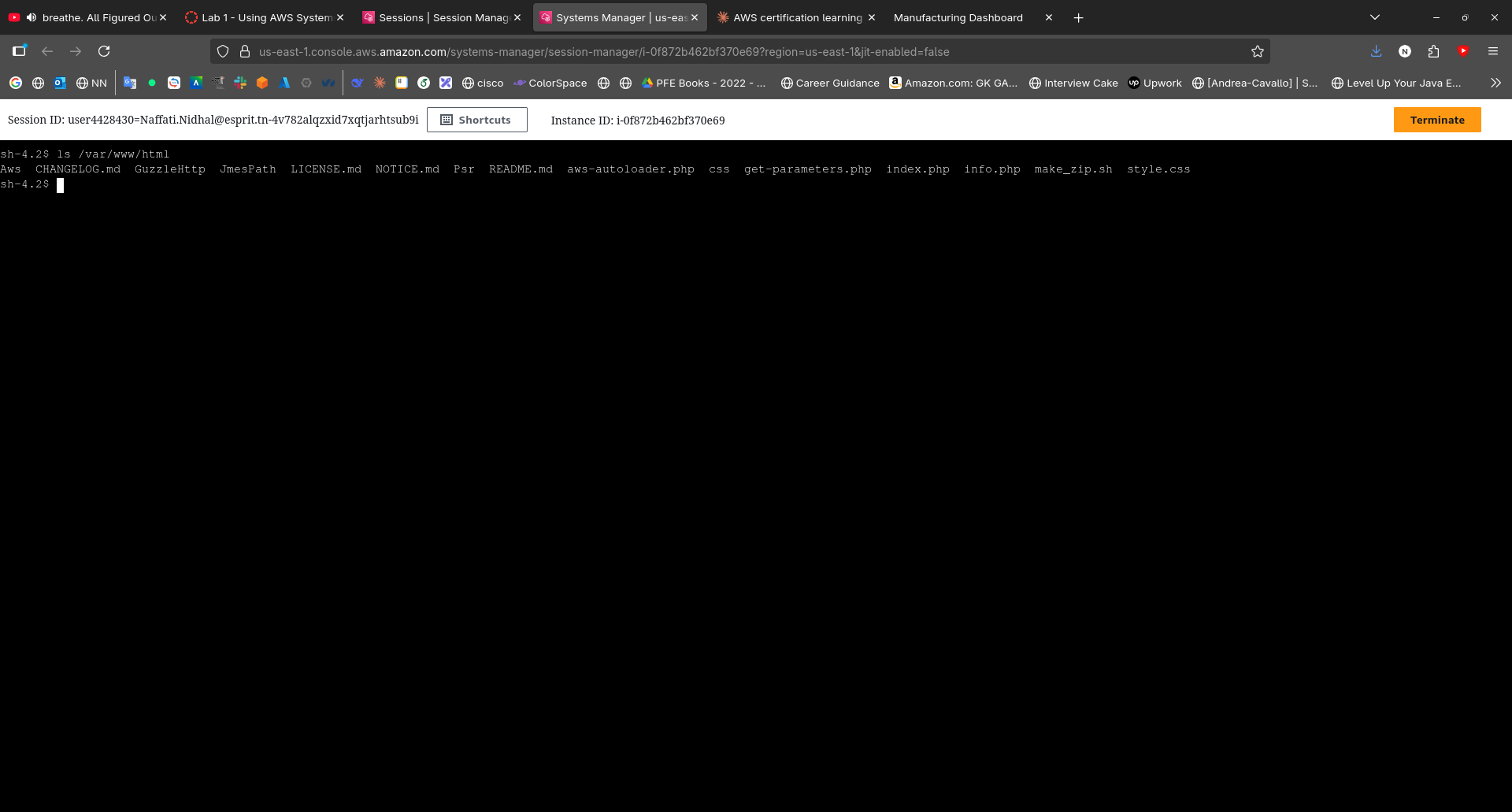Mute the audio on the breathe tab
The height and width of the screenshot is (812, 1512).
click(x=31, y=17)
